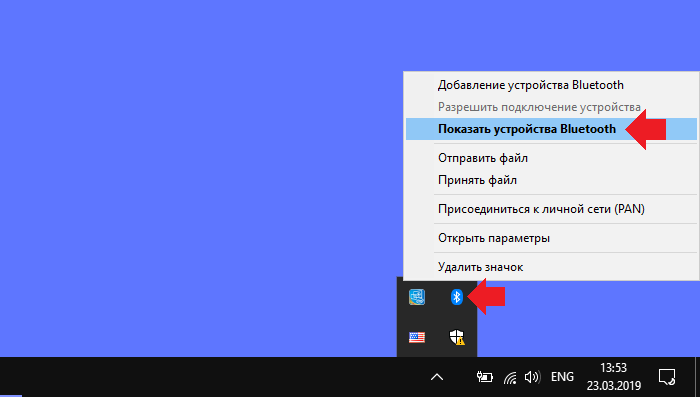
Task: Switch the ENG input language indicator
Action: pyautogui.click(x=562, y=377)
